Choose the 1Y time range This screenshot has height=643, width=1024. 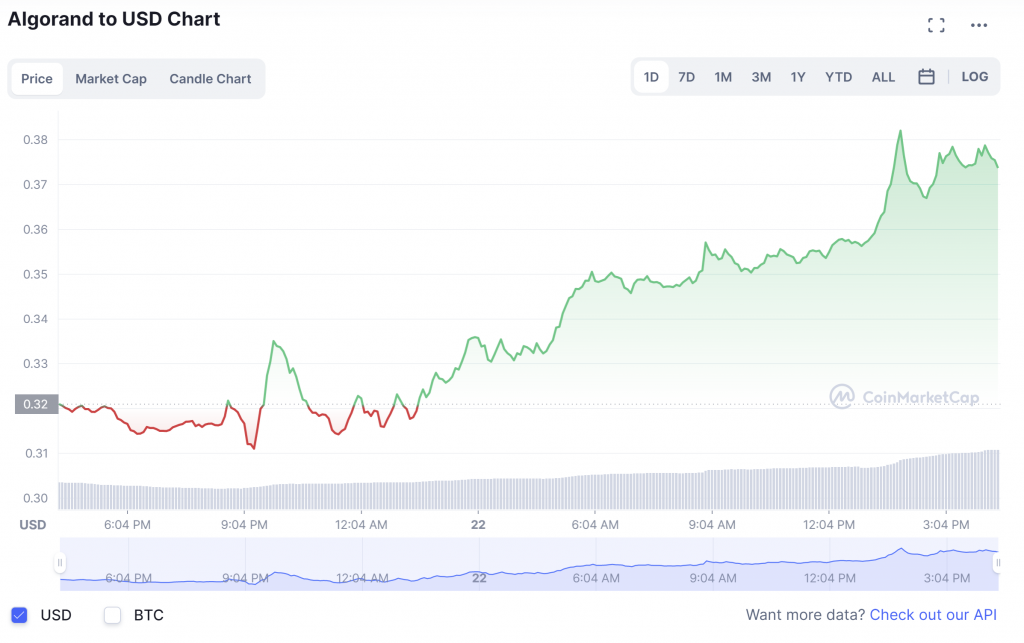click(798, 77)
